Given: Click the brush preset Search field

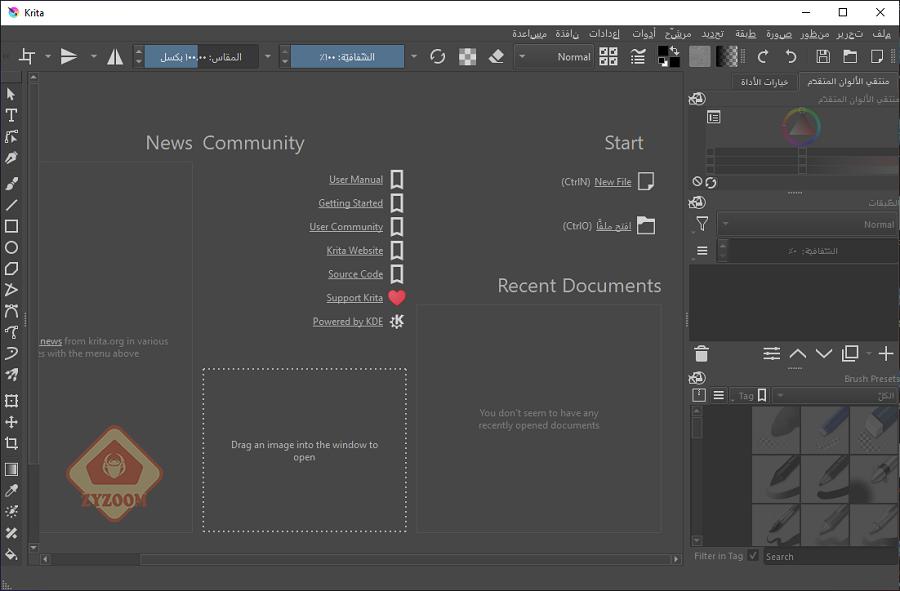Looking at the screenshot, I should point(831,556).
